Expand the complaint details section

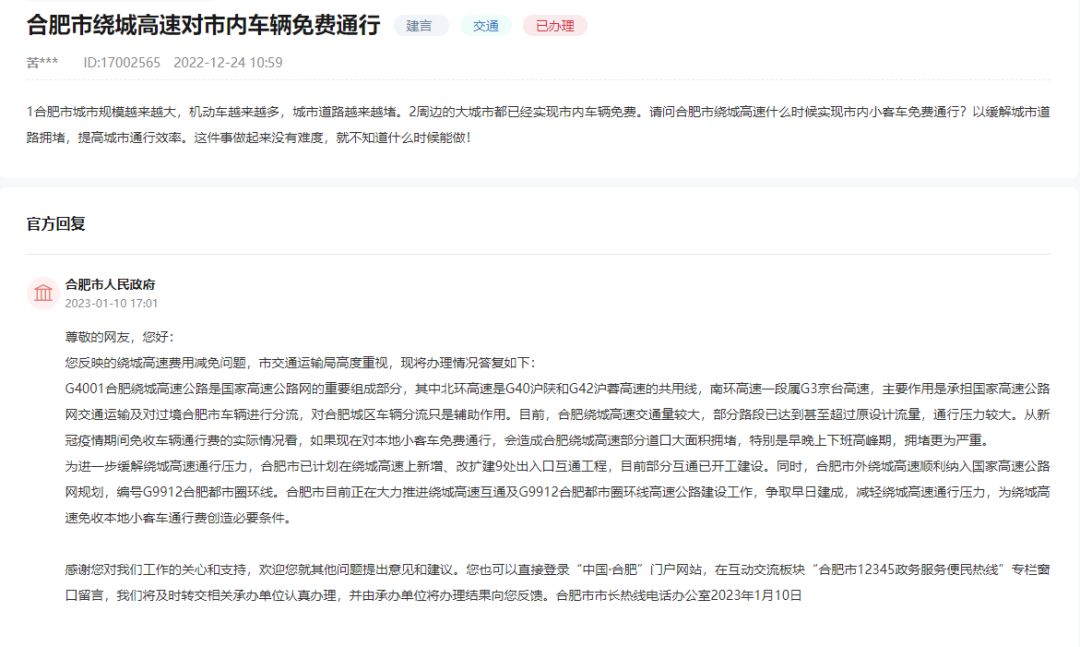coord(540,125)
